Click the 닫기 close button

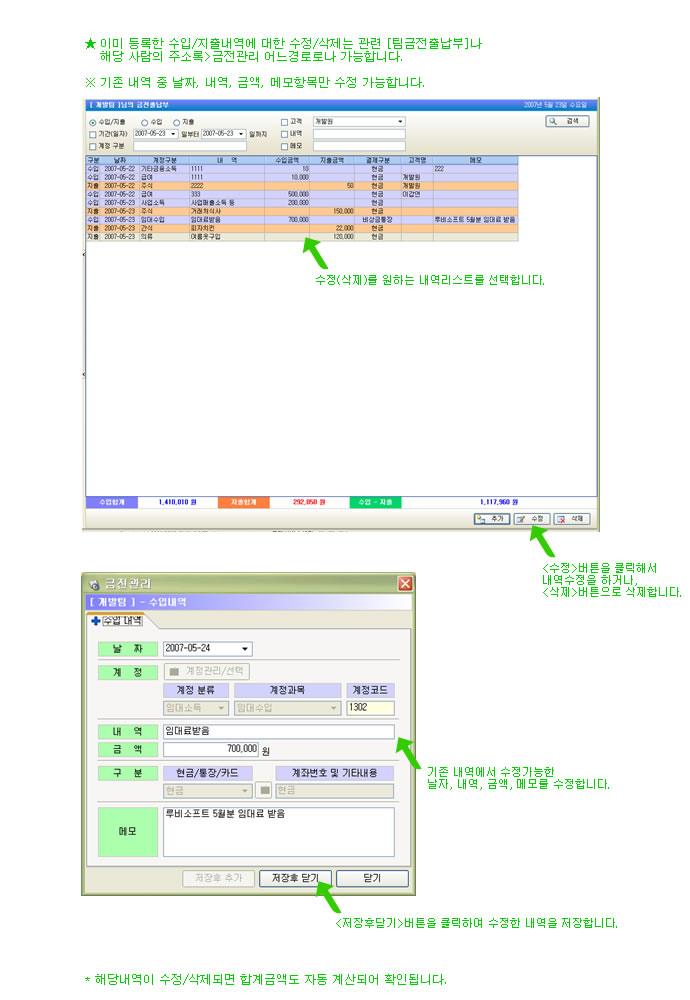pyautogui.click(x=372, y=878)
